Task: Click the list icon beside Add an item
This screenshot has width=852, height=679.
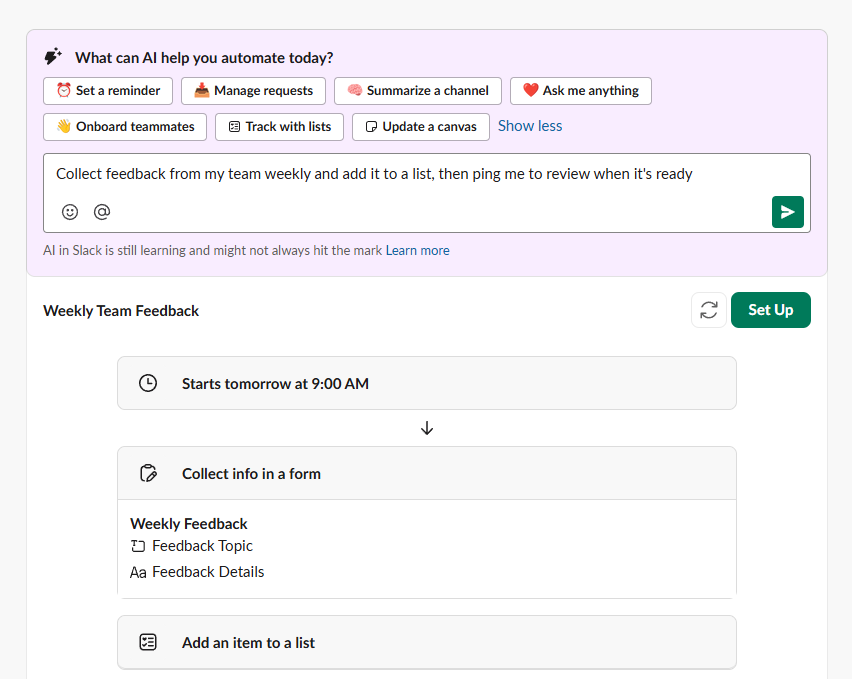Action: [148, 642]
